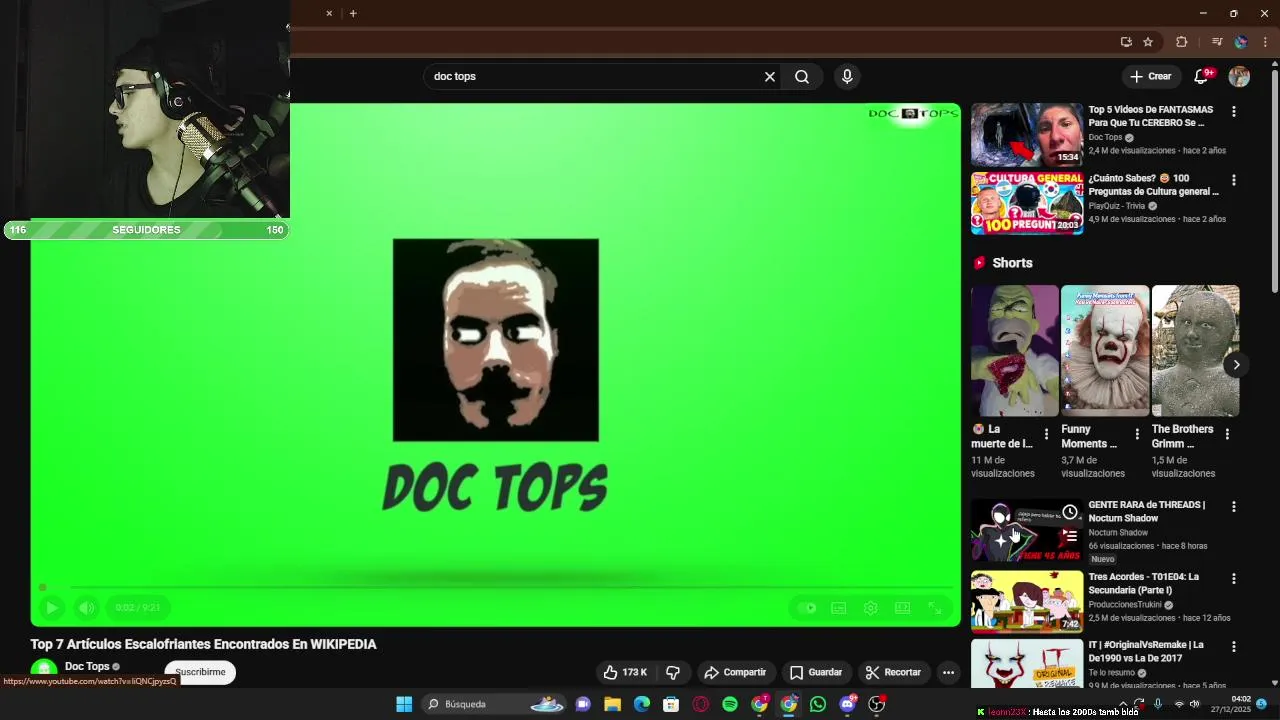This screenshot has height=720, width=1280.
Task: Like the video with 173 K likes
Action: (x=625, y=673)
